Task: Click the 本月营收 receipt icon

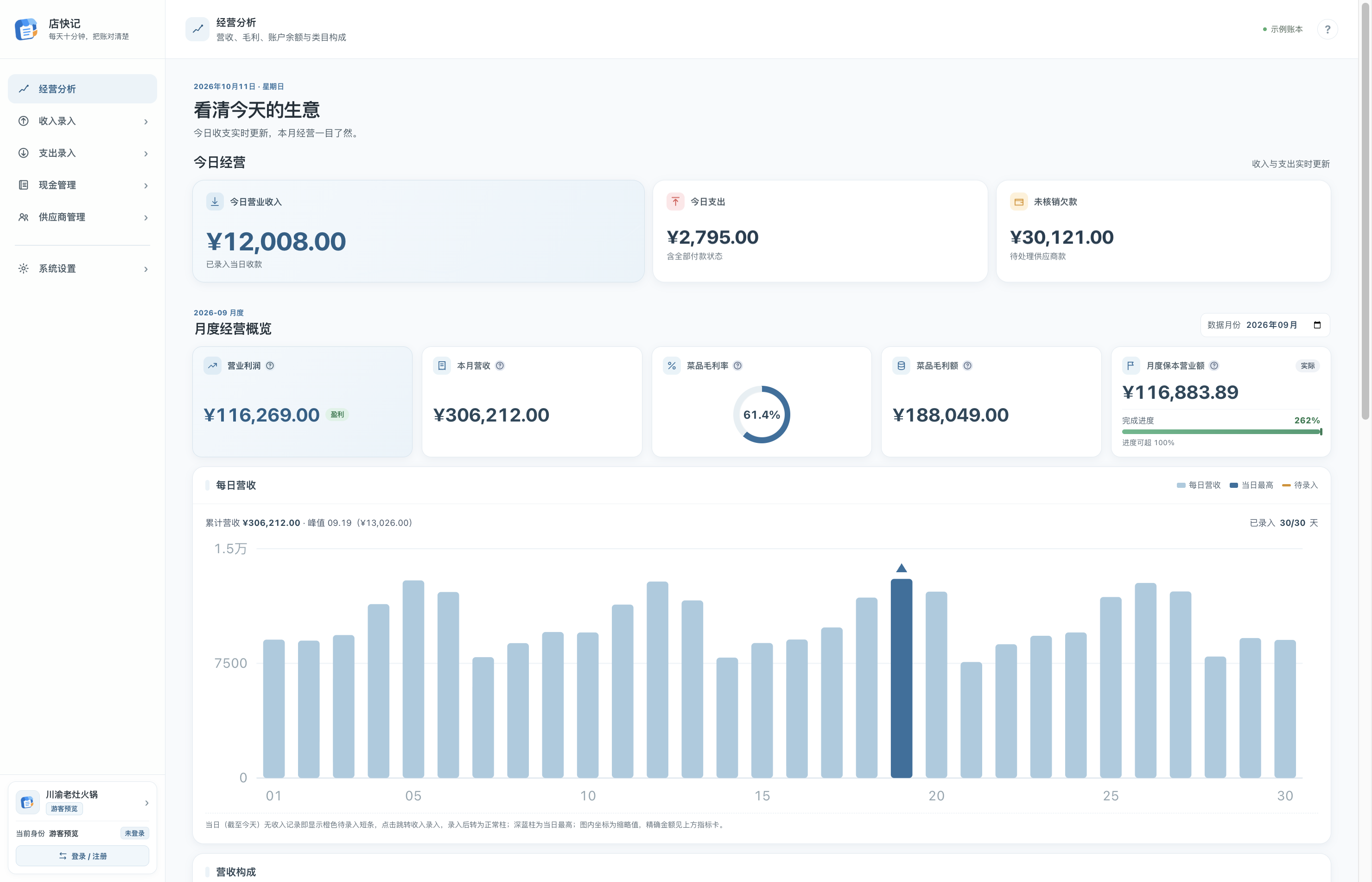Action: click(x=442, y=365)
